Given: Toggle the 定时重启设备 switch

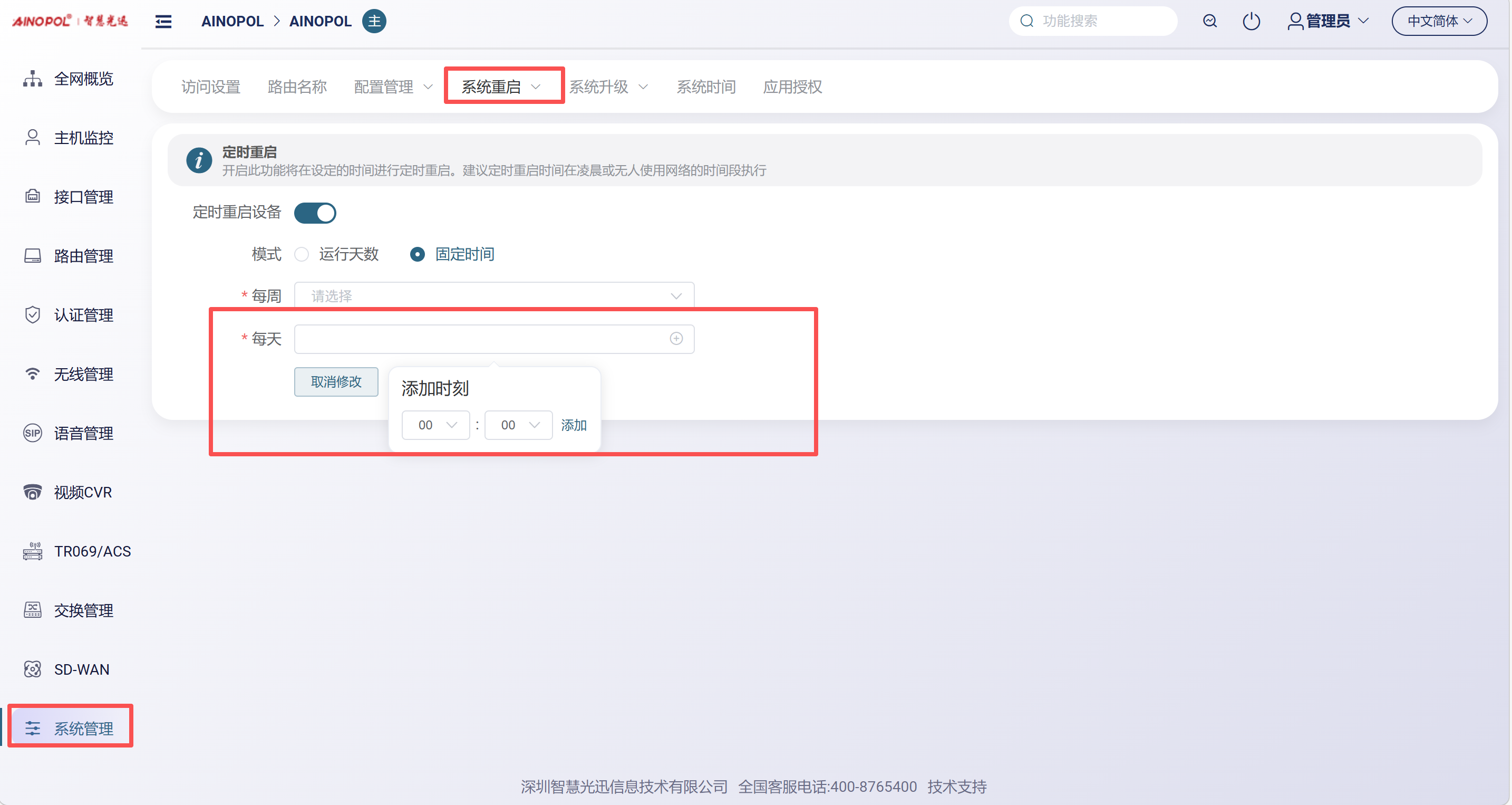Looking at the screenshot, I should (x=315, y=213).
